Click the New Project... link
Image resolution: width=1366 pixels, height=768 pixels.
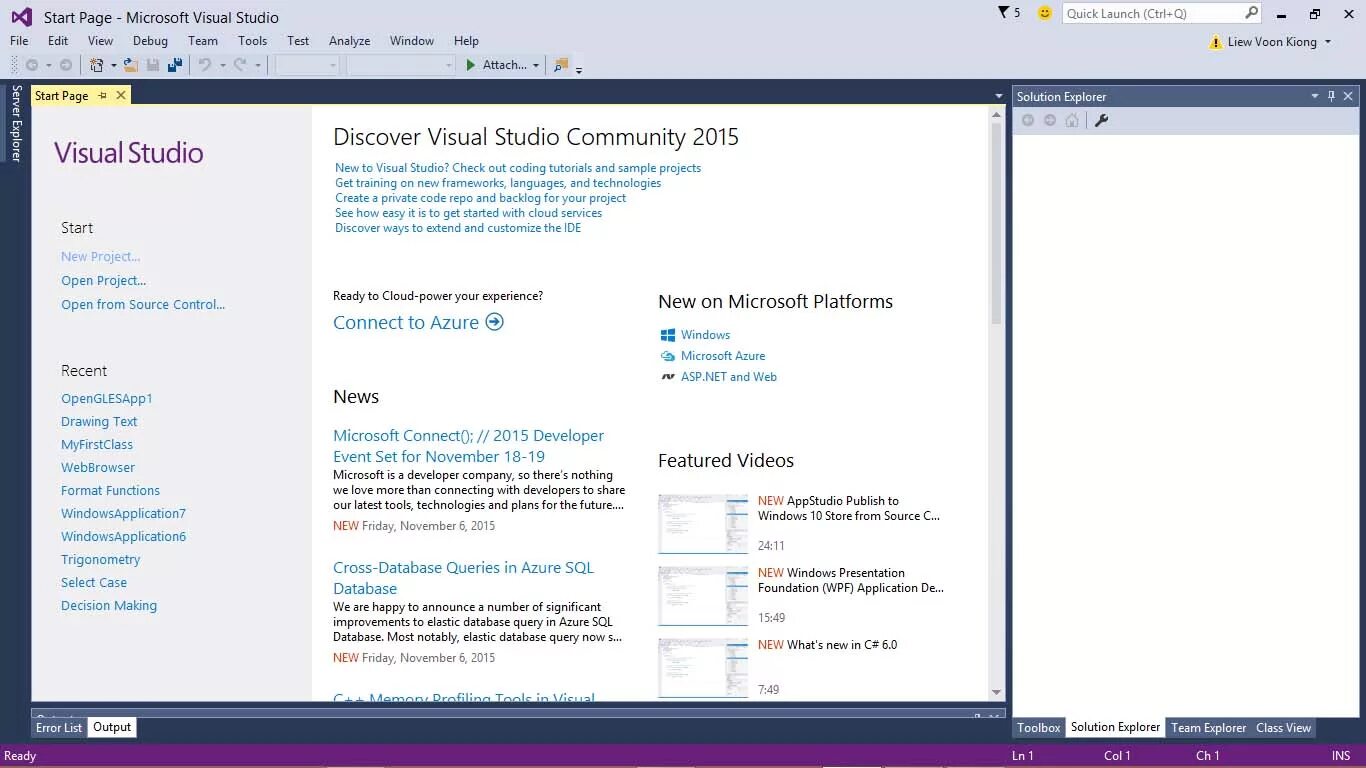[x=101, y=257]
